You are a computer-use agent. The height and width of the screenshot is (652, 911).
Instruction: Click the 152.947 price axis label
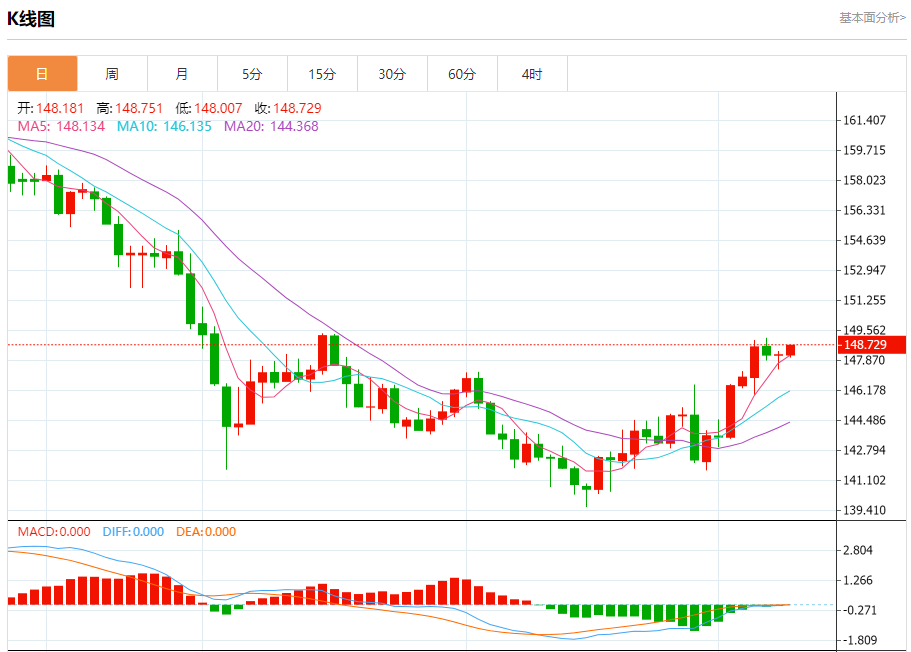tap(865, 270)
